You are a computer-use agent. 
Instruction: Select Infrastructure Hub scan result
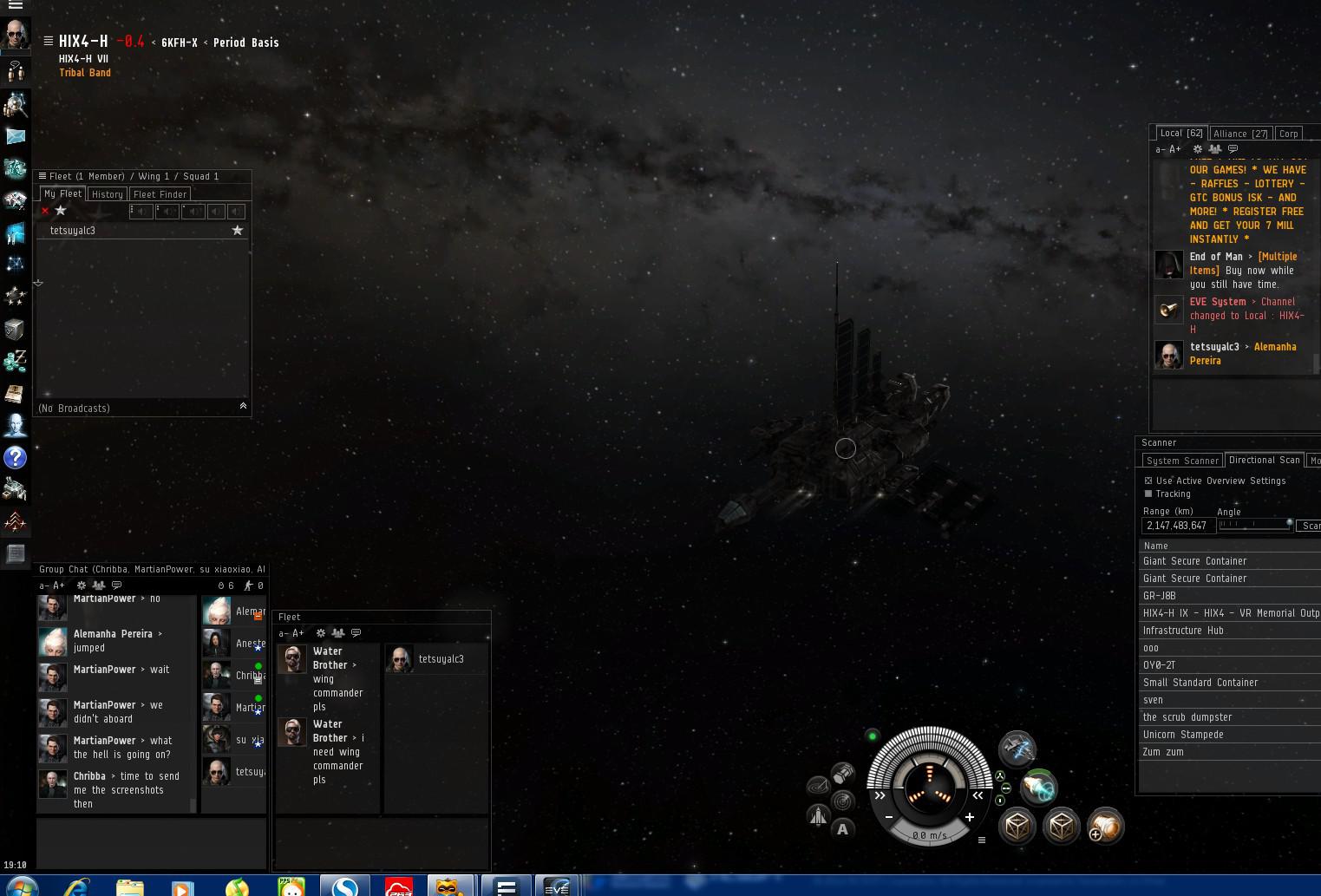point(1229,631)
